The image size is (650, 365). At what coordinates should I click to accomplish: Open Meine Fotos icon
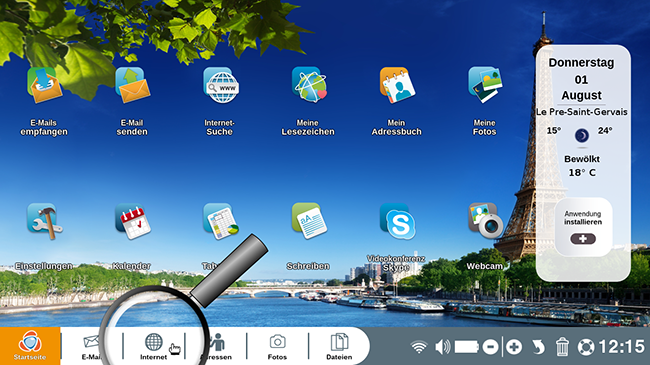click(485, 85)
